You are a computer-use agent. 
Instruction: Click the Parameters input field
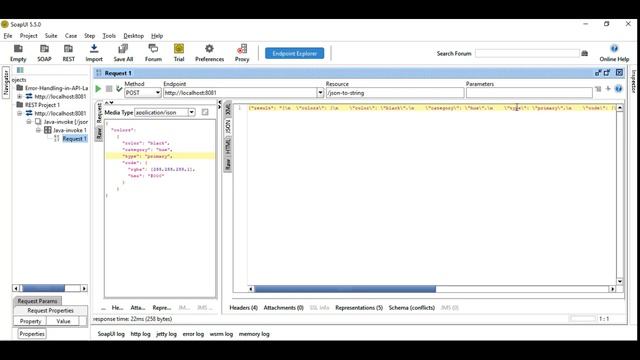[529, 93]
